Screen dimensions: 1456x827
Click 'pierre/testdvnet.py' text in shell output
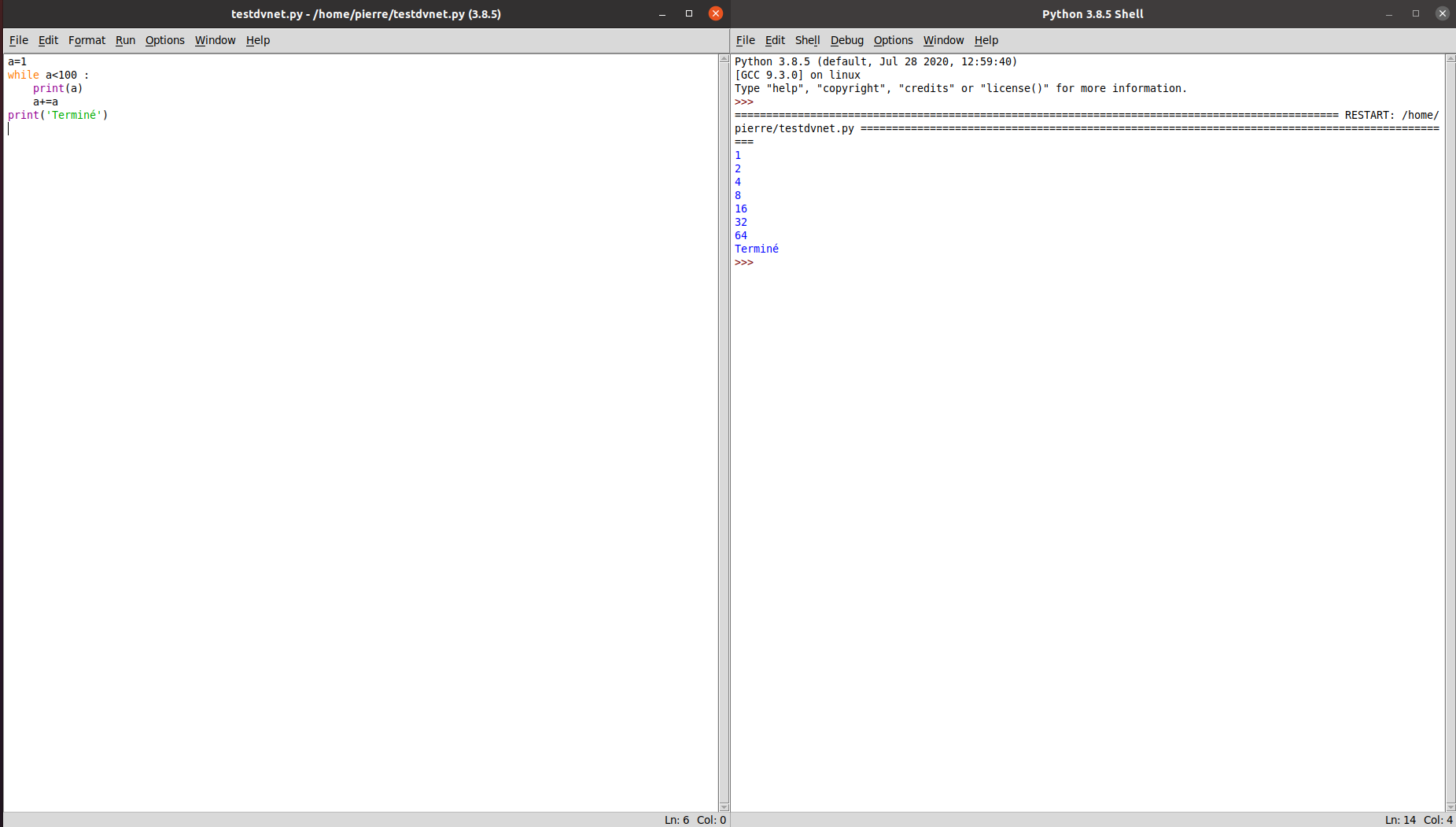pos(794,128)
